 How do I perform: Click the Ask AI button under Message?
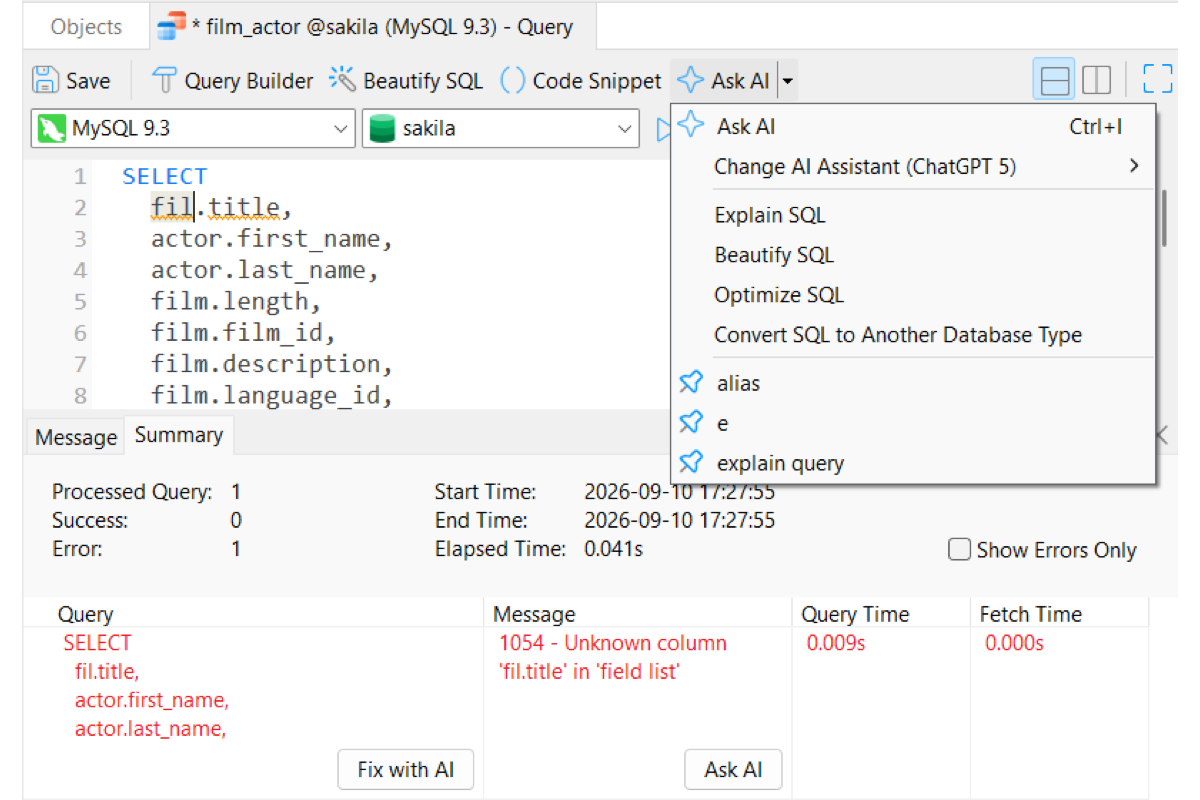tap(733, 769)
